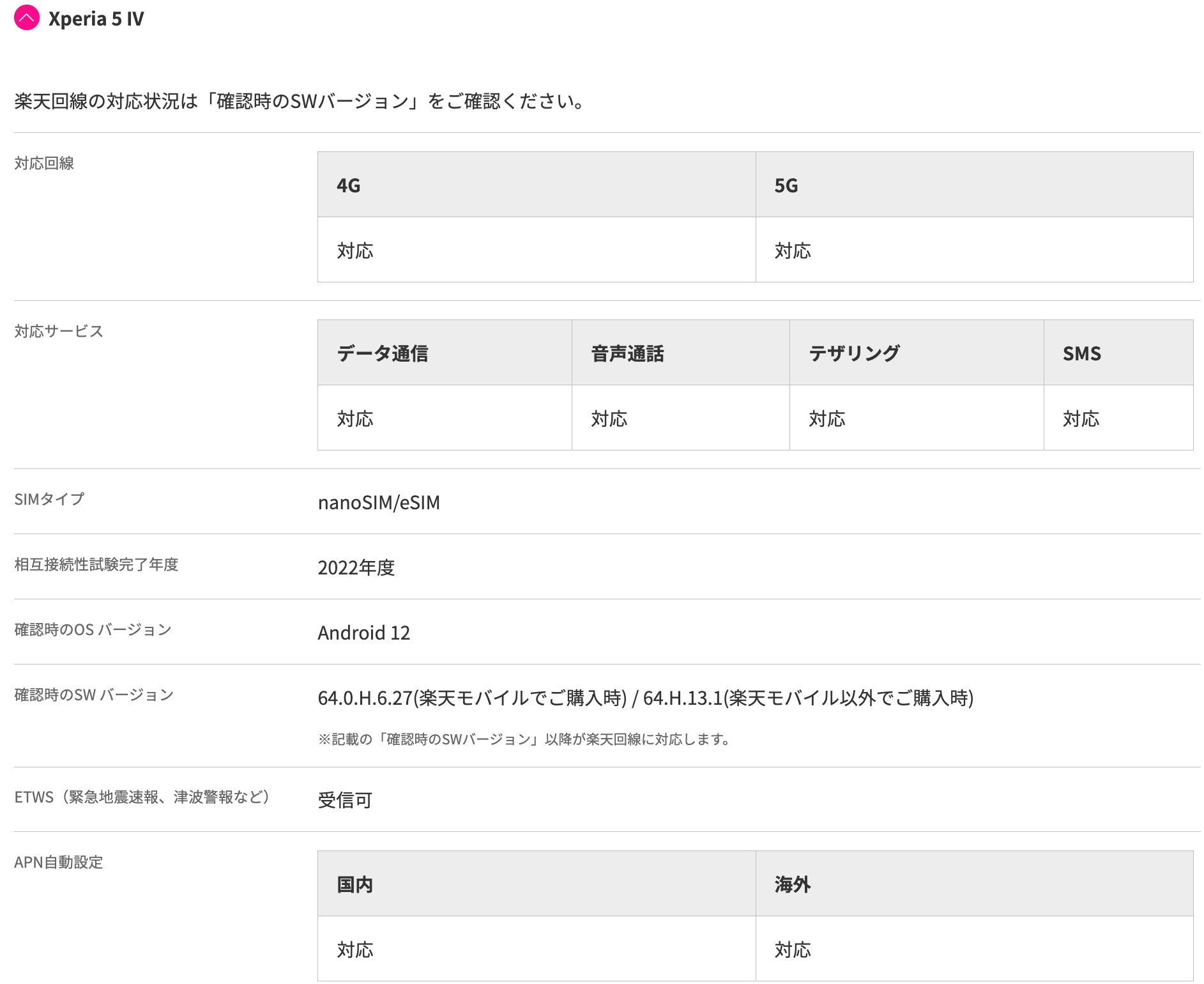Click the nanoSIM/eSIM value text

tap(379, 503)
